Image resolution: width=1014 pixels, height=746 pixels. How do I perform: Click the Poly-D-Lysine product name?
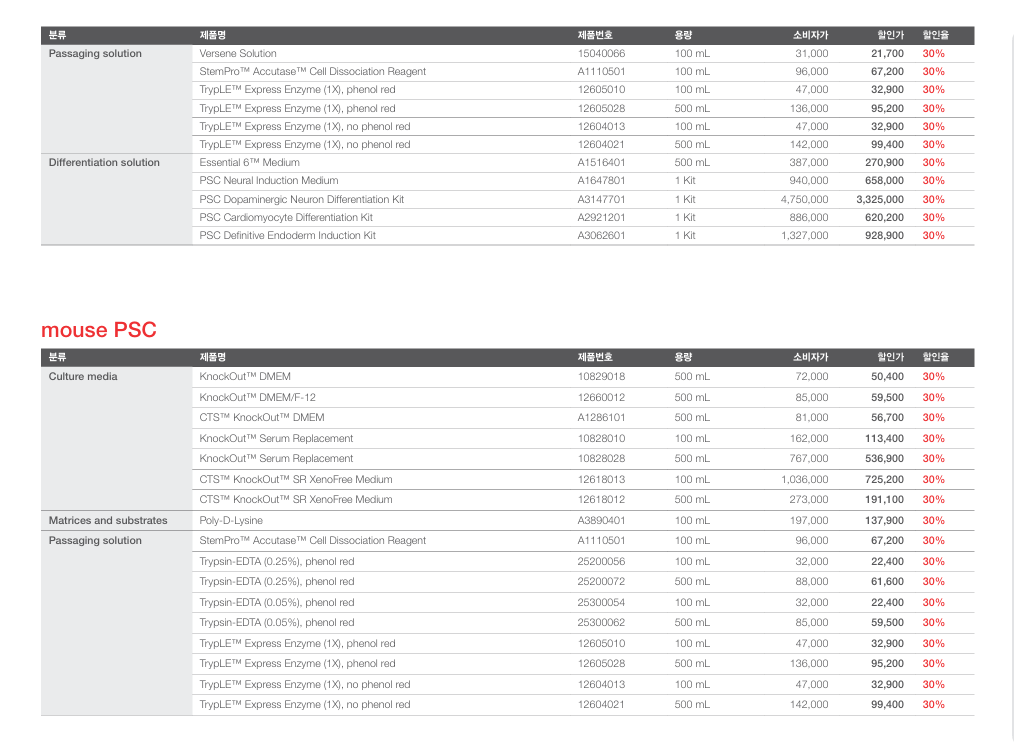[231, 521]
